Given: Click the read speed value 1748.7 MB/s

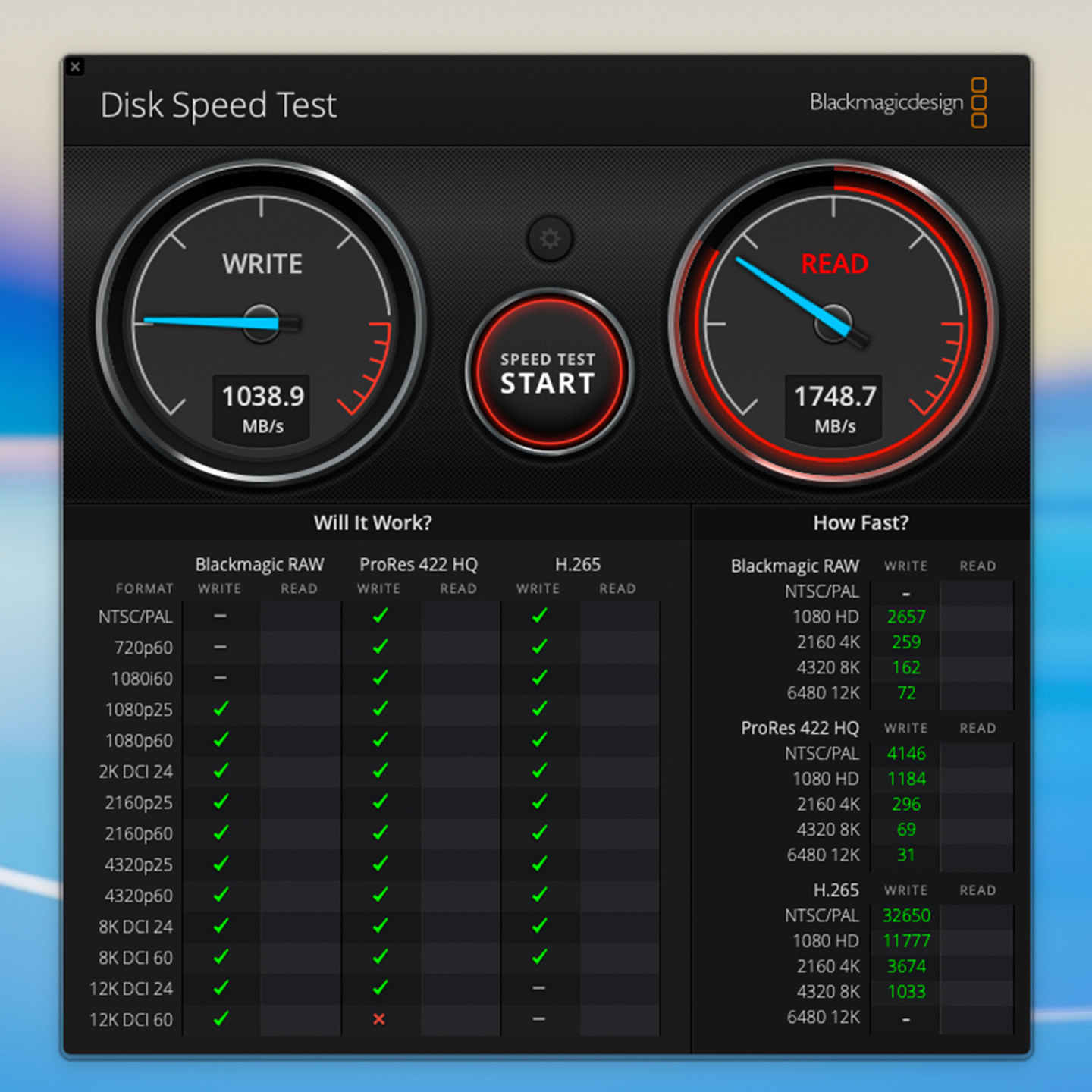Looking at the screenshot, I should [x=834, y=409].
